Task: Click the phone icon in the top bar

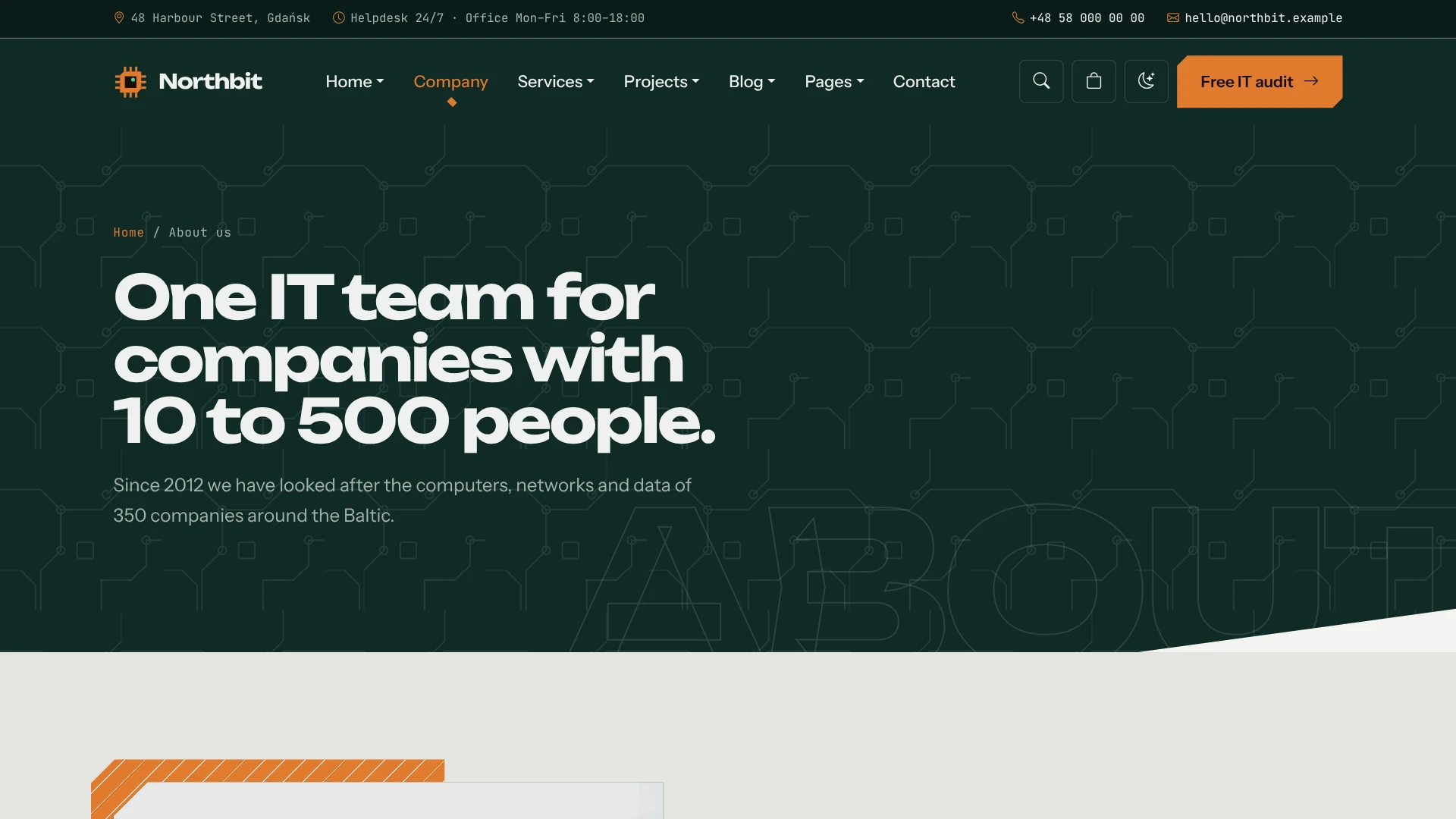Action: tap(1018, 17)
